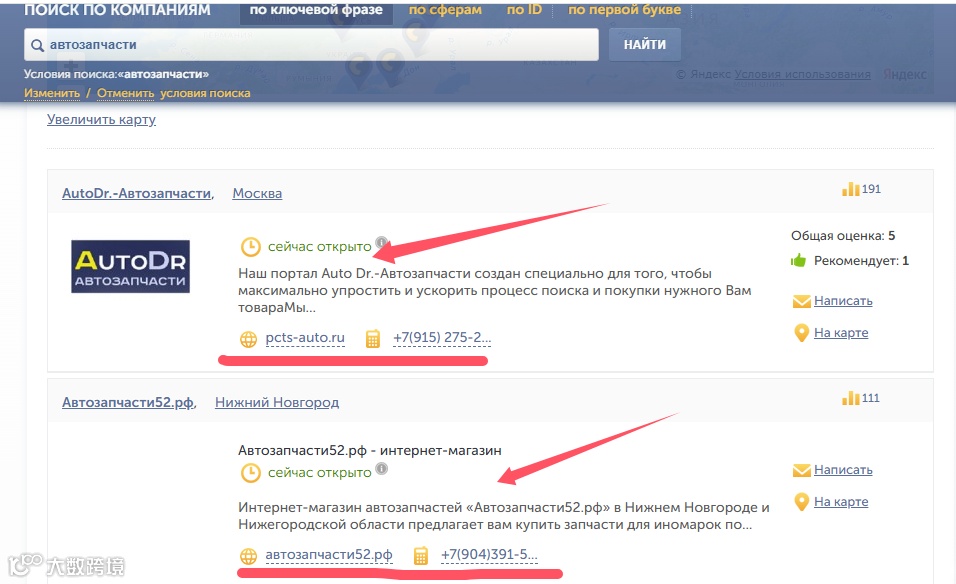Screen dimensions: 956x584
Task: Click 'сейчас открыто' status in AutoDr listing
Action: (x=319, y=247)
